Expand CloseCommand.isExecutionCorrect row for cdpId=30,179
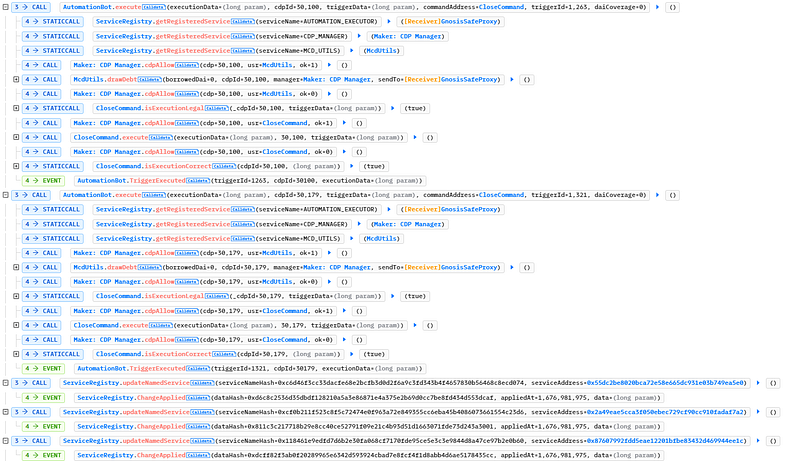The height and width of the screenshot is (461, 800). [x=16, y=353]
